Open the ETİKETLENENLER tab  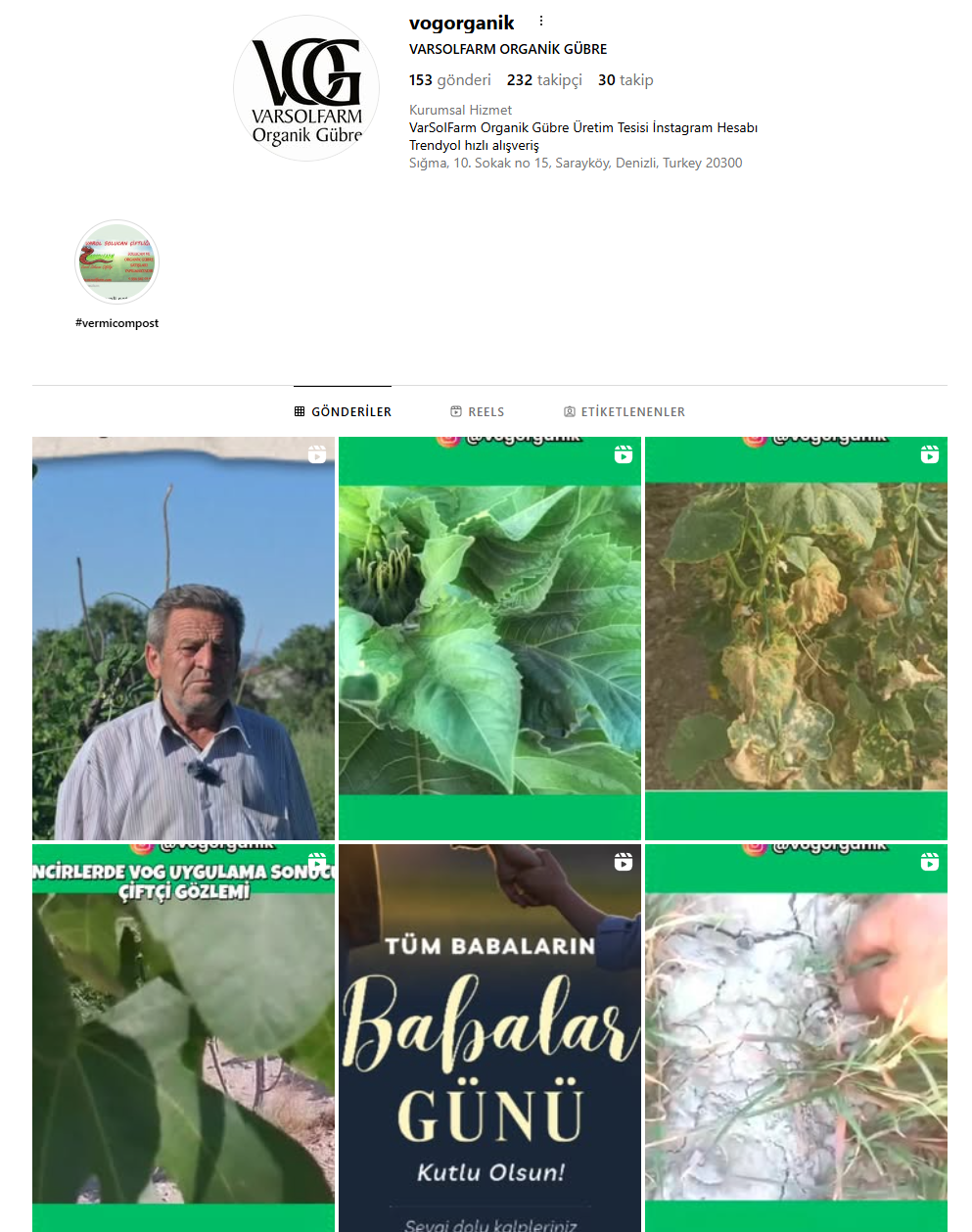(625, 411)
